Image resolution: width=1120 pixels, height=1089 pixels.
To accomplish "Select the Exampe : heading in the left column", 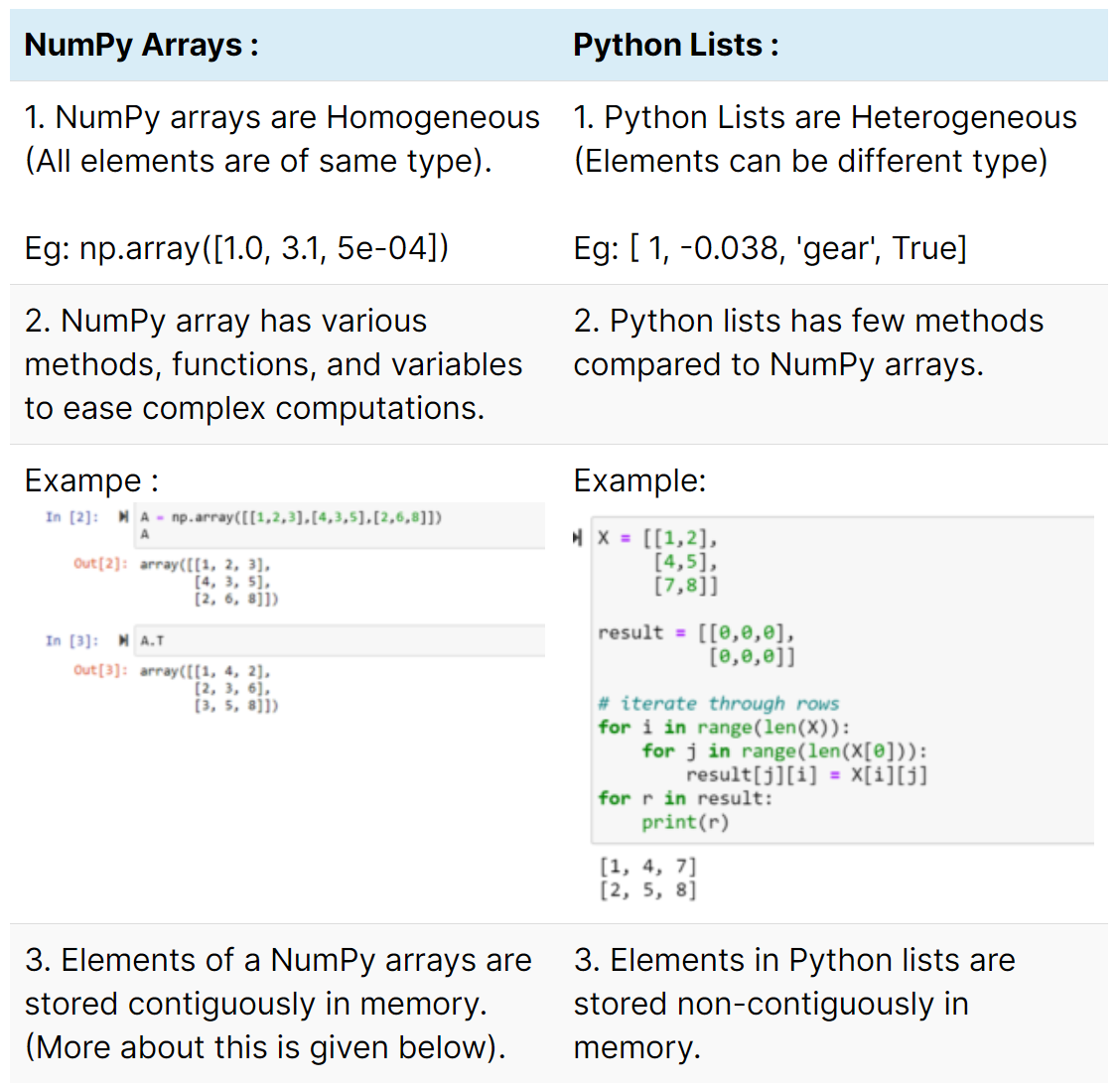I will [x=90, y=479].
